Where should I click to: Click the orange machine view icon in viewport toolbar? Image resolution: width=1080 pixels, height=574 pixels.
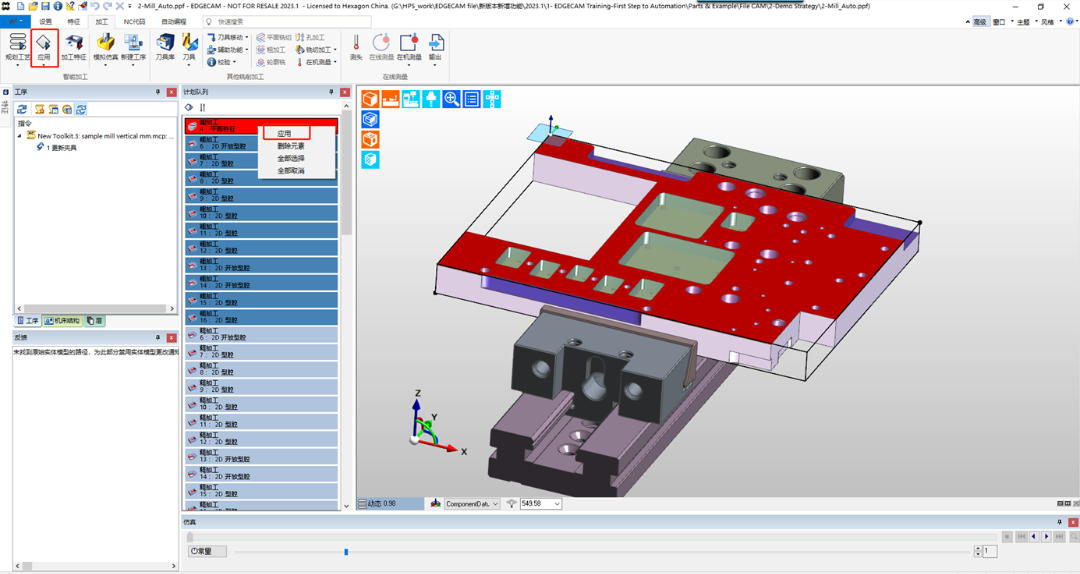(x=391, y=99)
